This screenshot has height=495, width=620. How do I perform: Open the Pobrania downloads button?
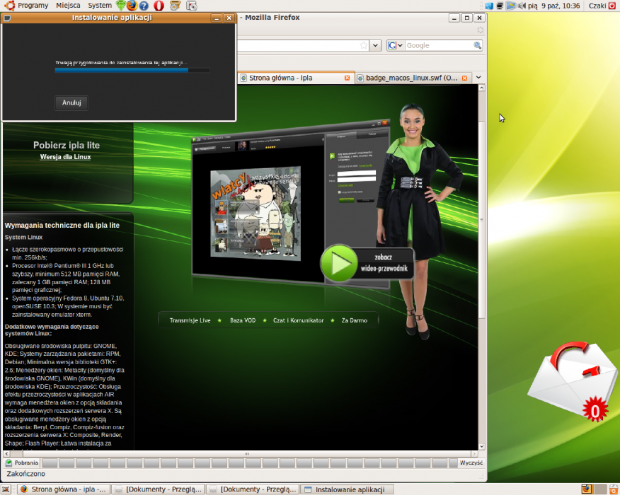pos(22,463)
